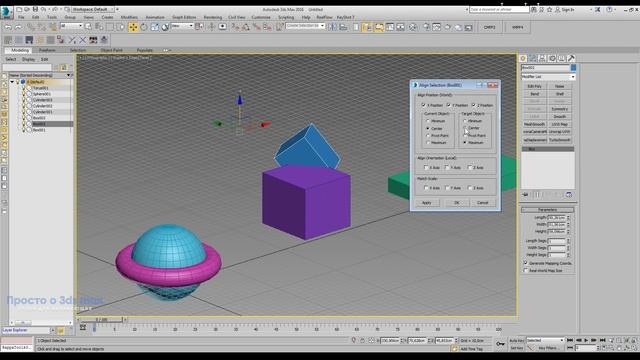Select the Select and Scale tool

tap(154, 27)
